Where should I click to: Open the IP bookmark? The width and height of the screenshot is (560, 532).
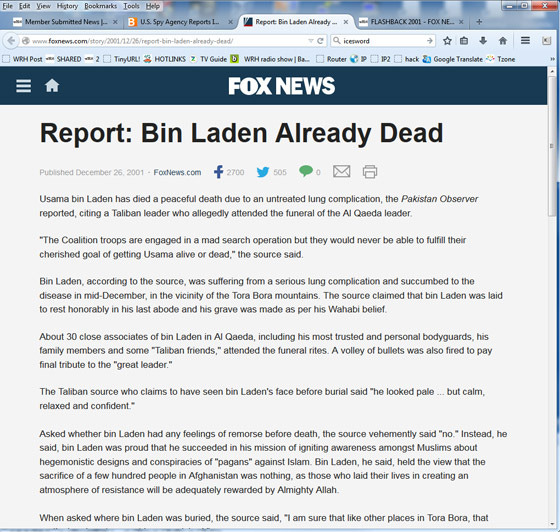point(359,59)
